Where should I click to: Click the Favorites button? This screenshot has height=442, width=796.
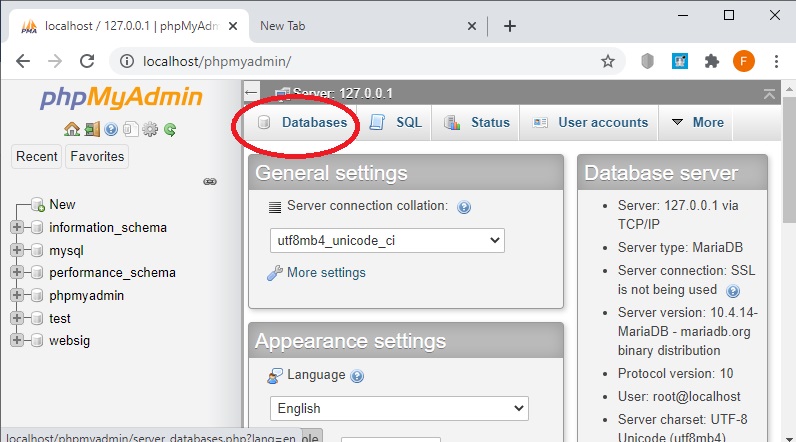click(x=97, y=156)
